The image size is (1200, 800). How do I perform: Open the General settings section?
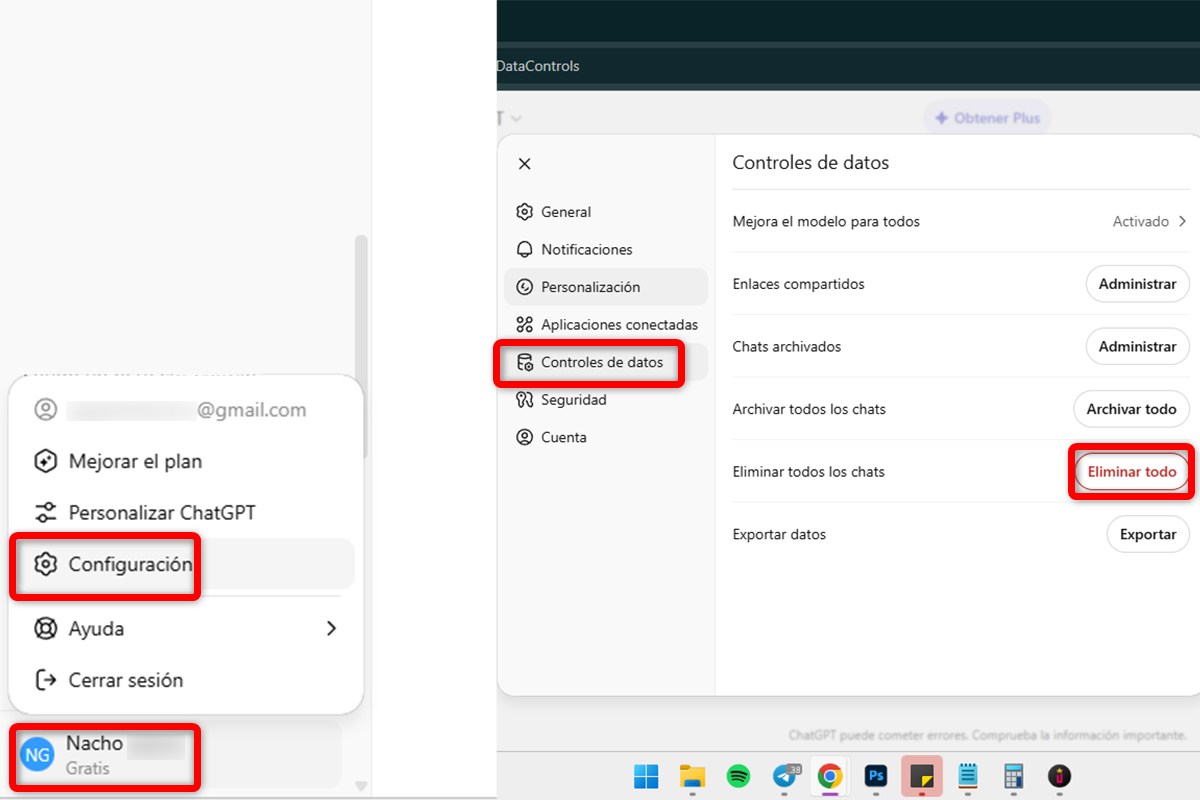coord(606,212)
